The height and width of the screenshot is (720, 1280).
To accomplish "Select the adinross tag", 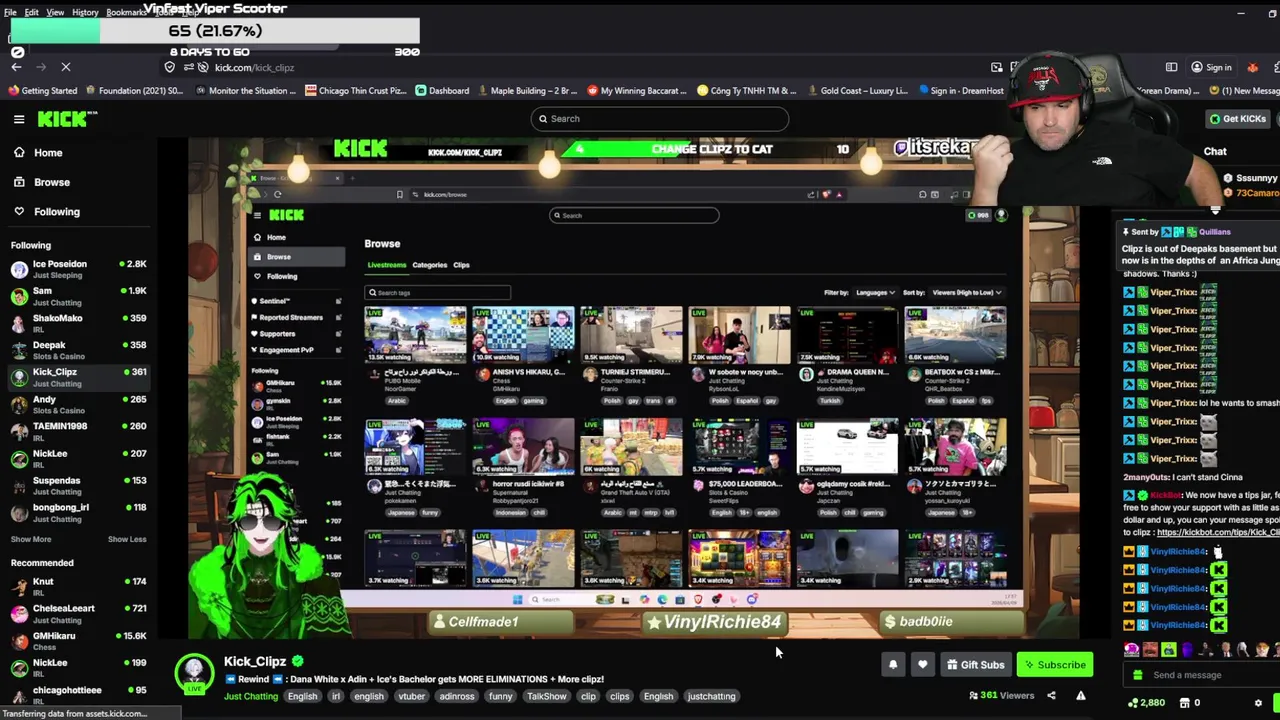I will pyautogui.click(x=457, y=697).
